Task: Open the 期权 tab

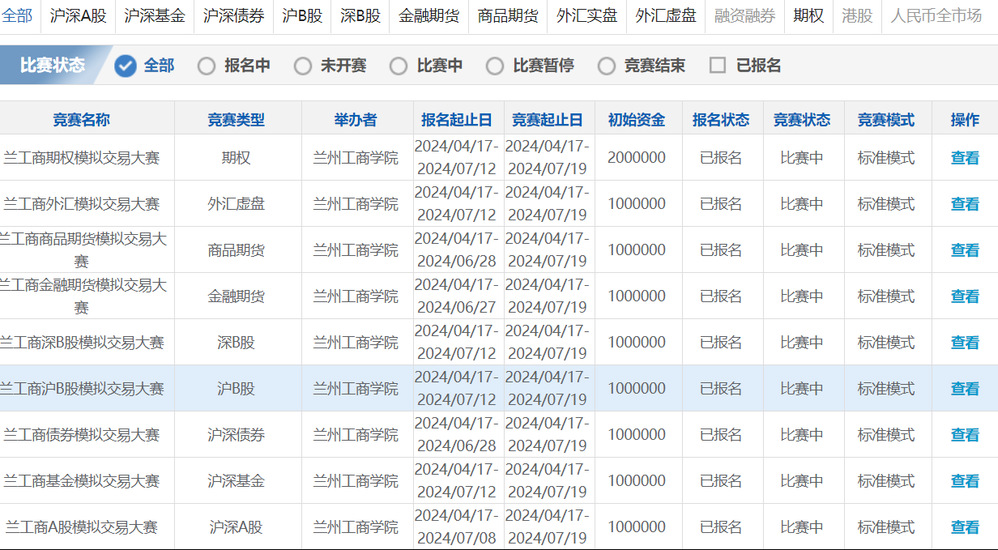Action: click(808, 16)
